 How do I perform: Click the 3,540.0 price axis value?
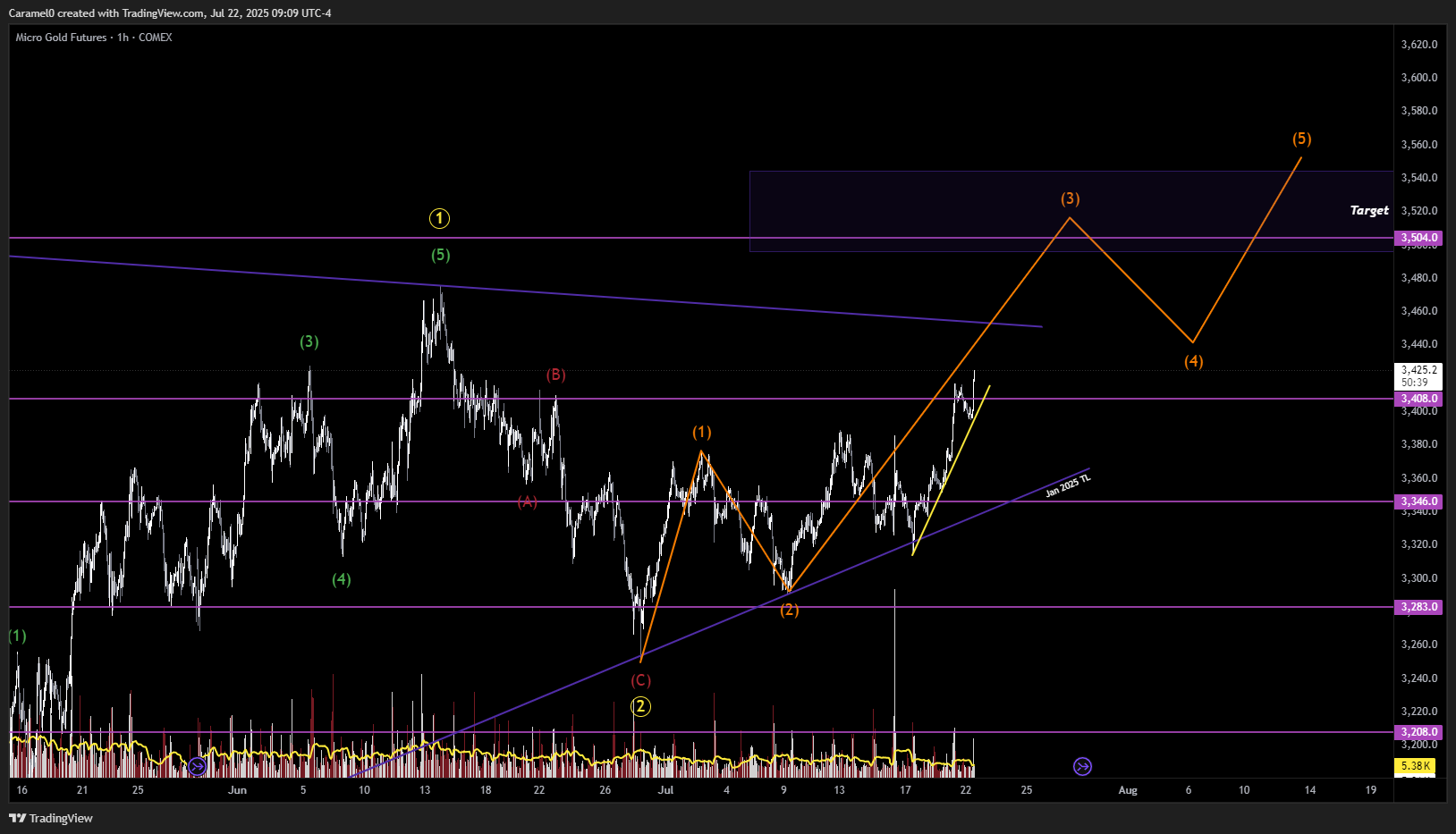[x=1419, y=178]
